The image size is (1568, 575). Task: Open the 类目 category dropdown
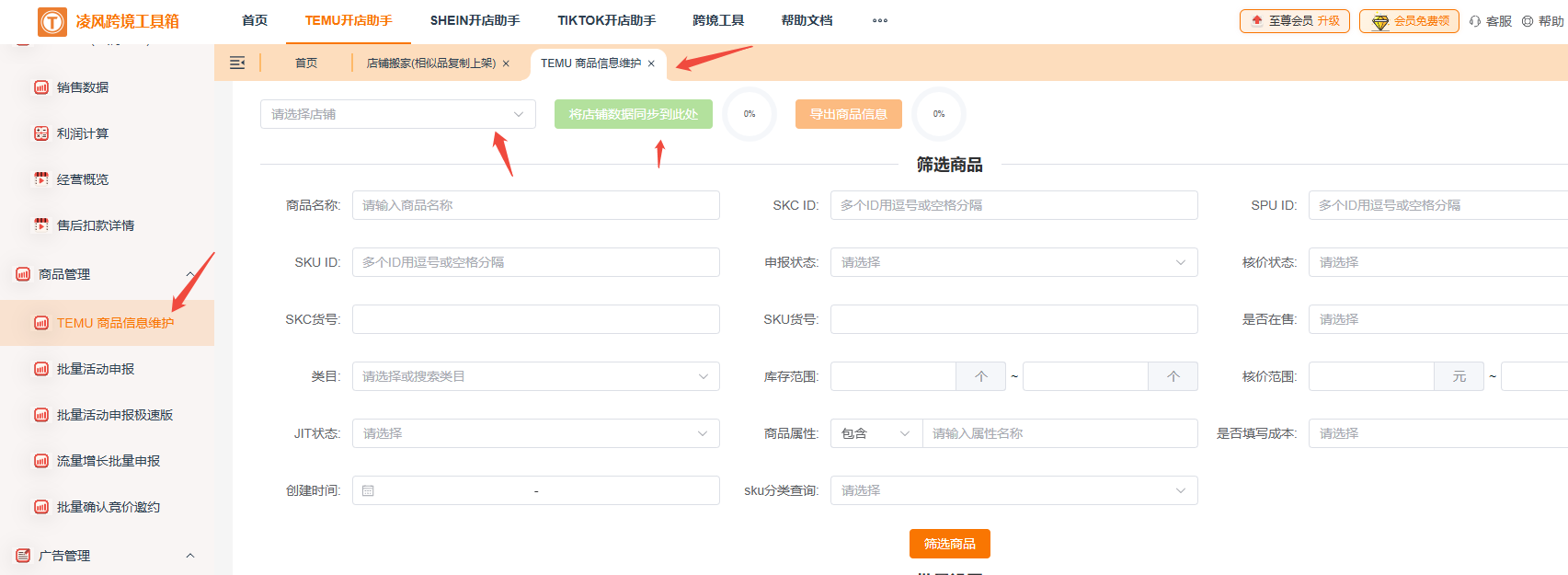coord(536,376)
